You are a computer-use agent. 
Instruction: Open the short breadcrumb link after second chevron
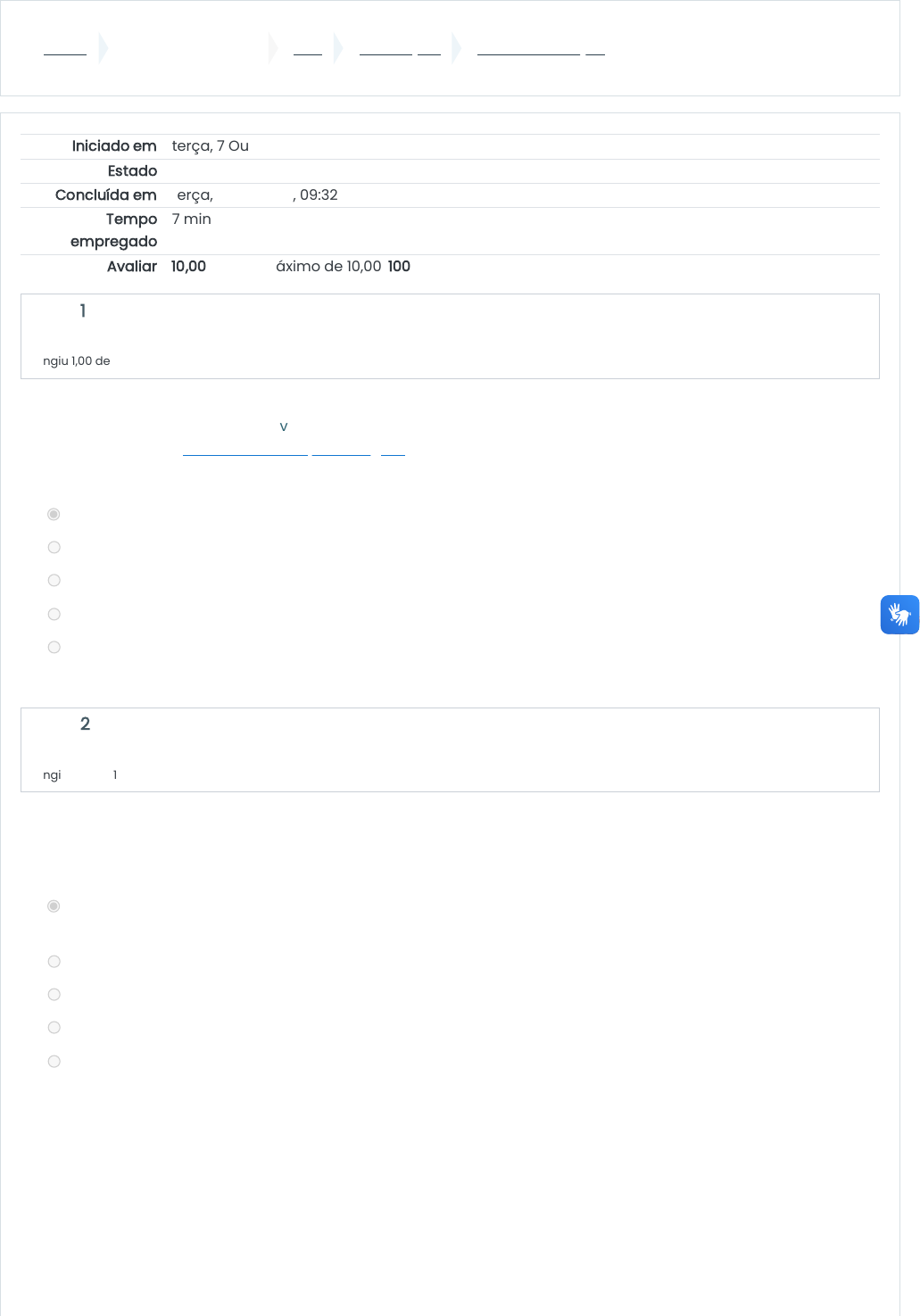pyautogui.click(x=308, y=49)
